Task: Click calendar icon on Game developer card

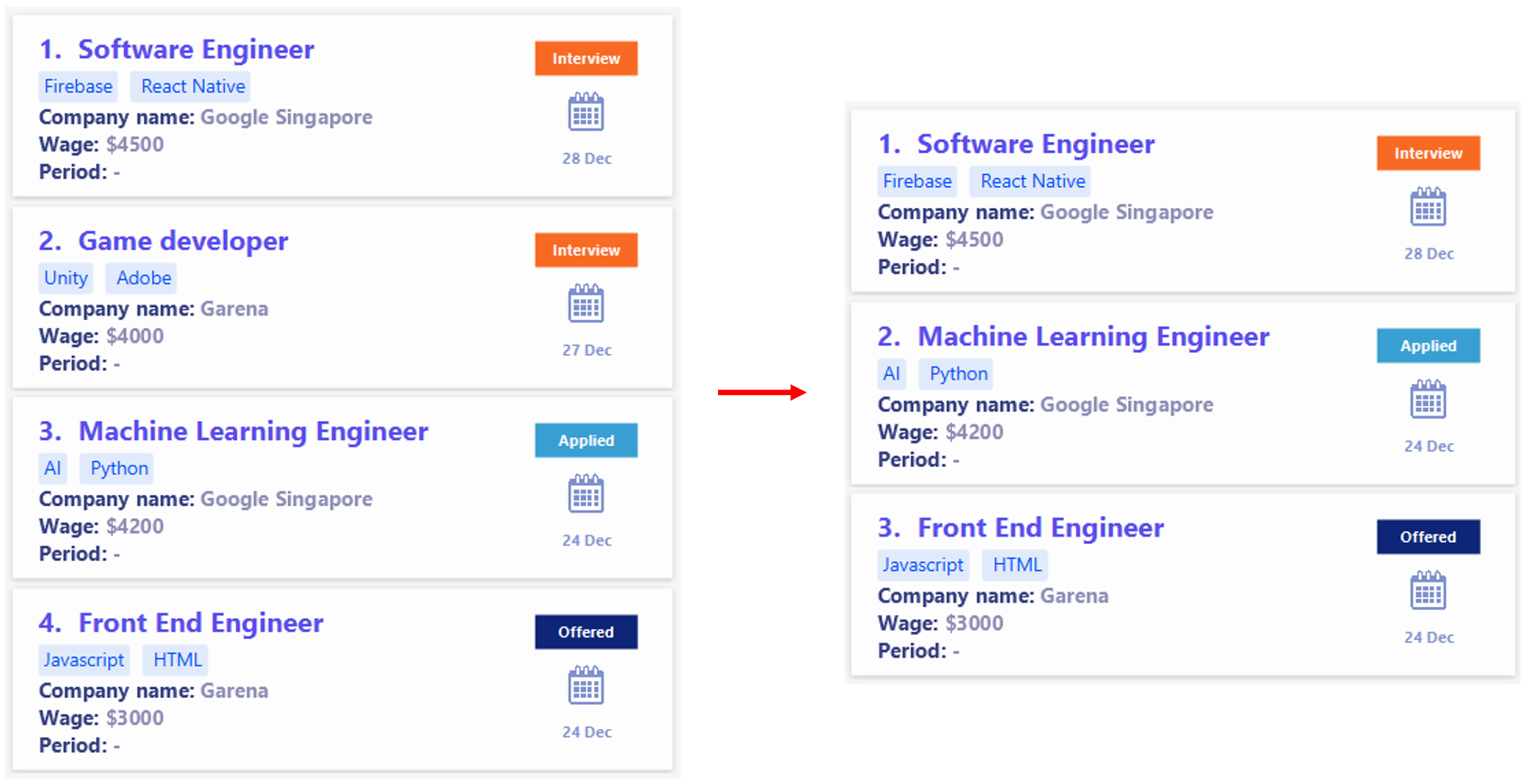Action: coord(585,304)
